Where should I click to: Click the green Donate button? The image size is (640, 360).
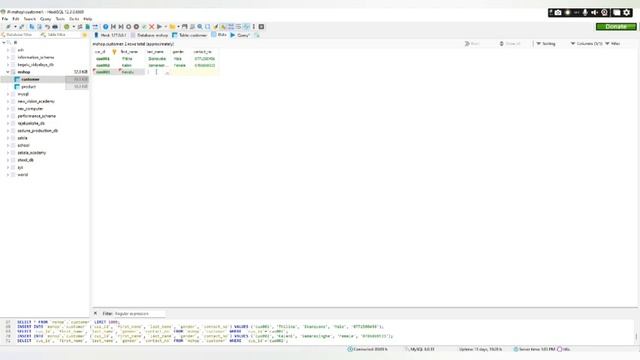point(616,27)
